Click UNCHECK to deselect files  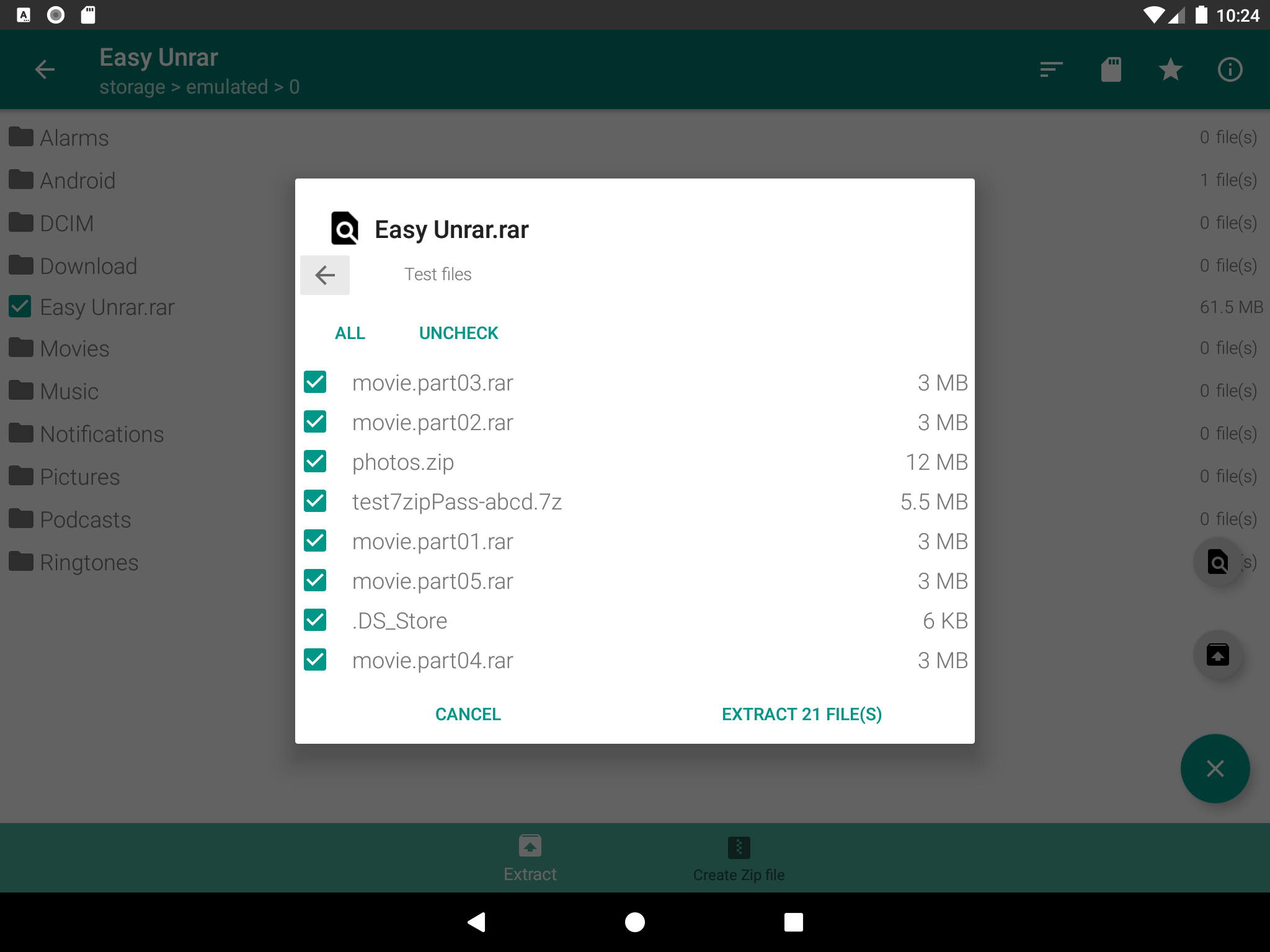click(458, 333)
